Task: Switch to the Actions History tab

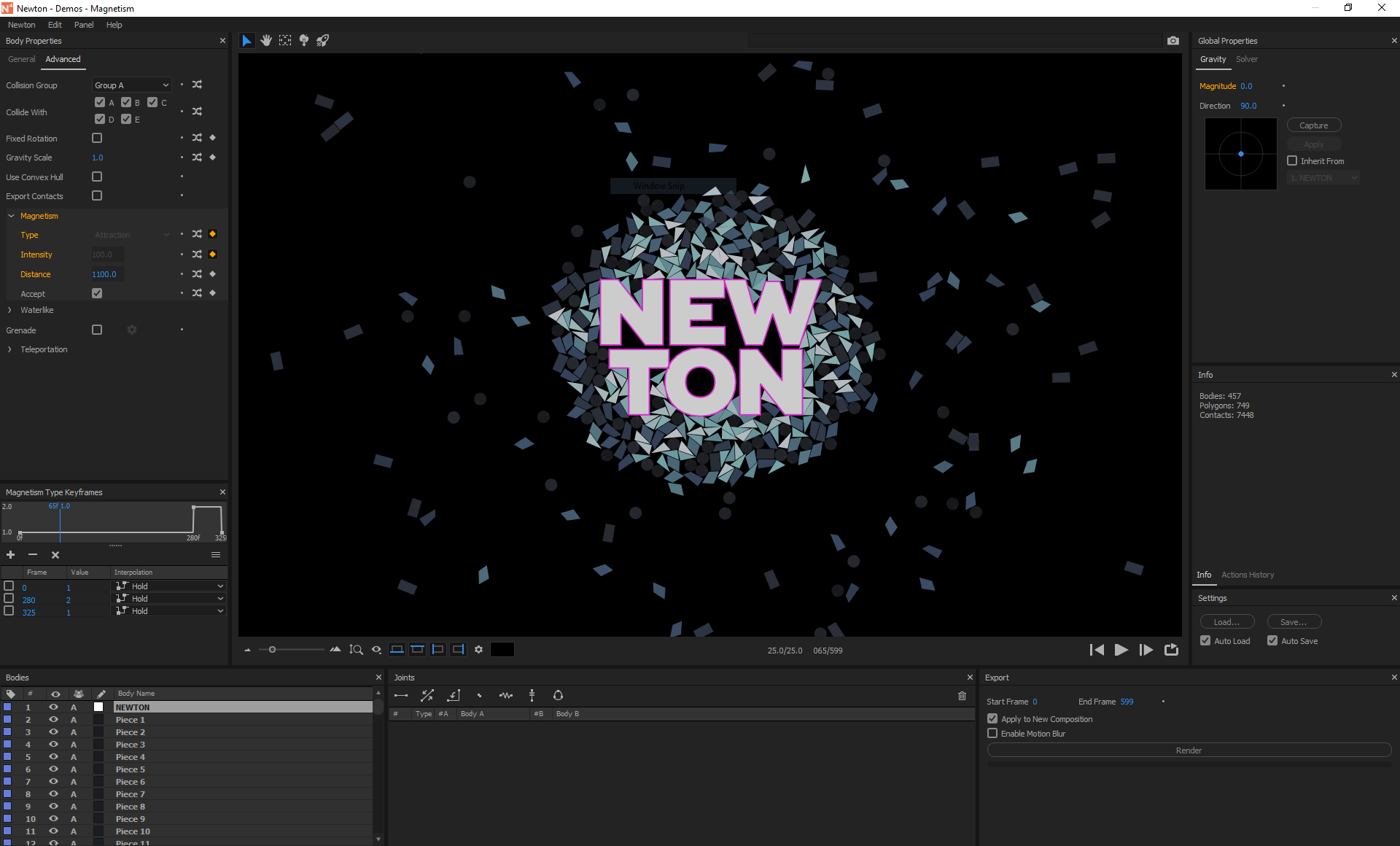Action: pyautogui.click(x=1248, y=575)
